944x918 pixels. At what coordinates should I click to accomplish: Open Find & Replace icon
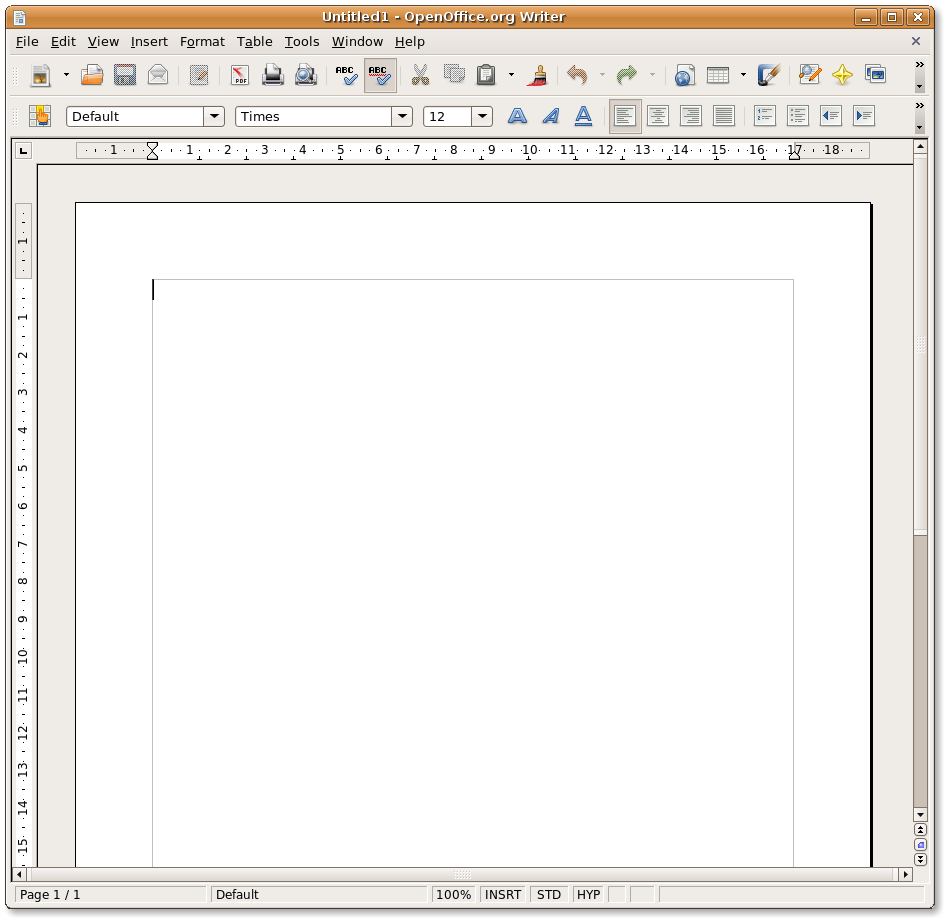(810, 75)
